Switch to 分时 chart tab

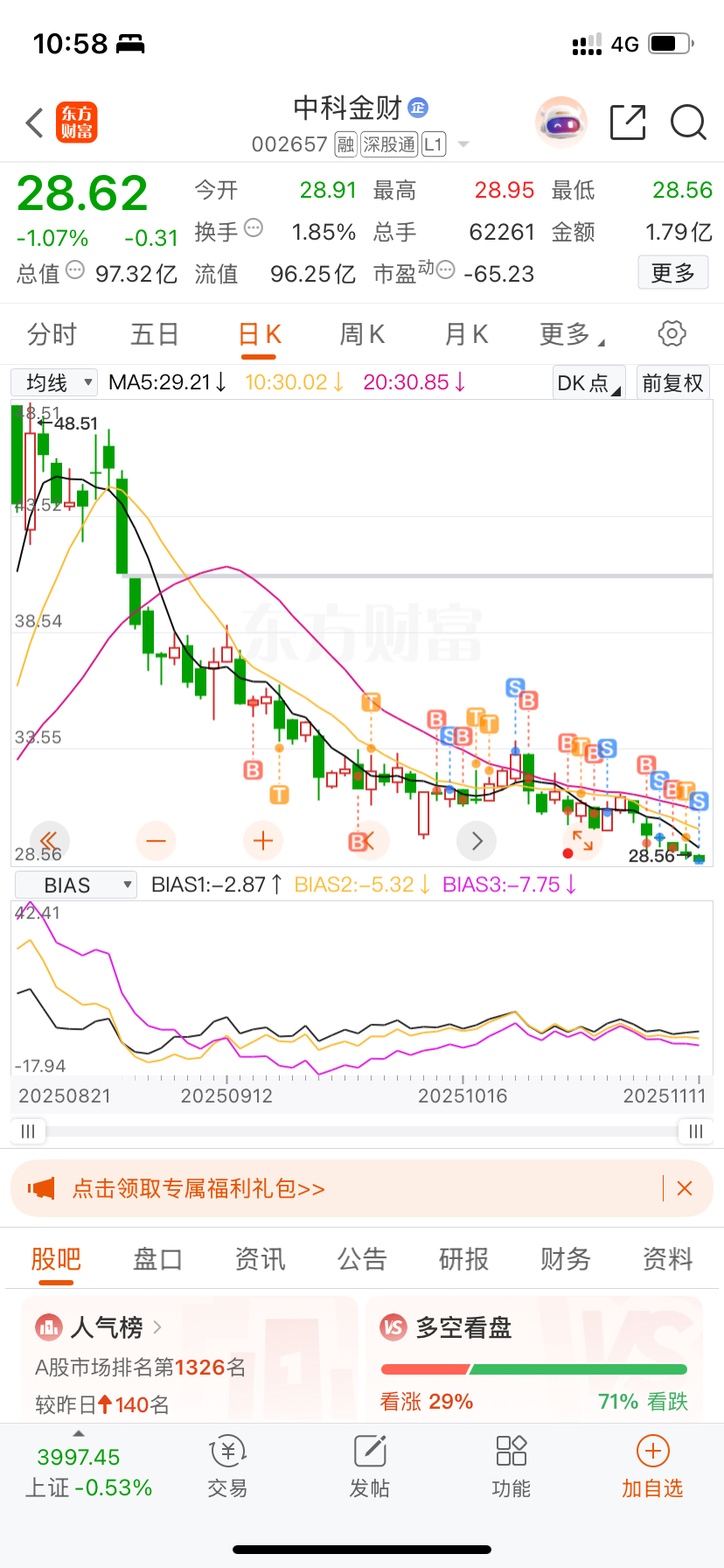[x=52, y=334]
